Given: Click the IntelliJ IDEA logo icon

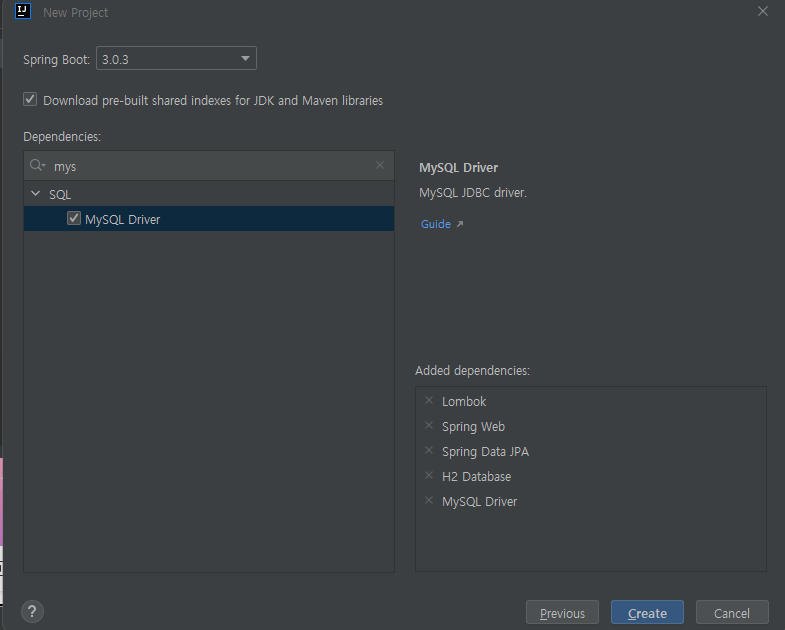Looking at the screenshot, I should tap(23, 11).
